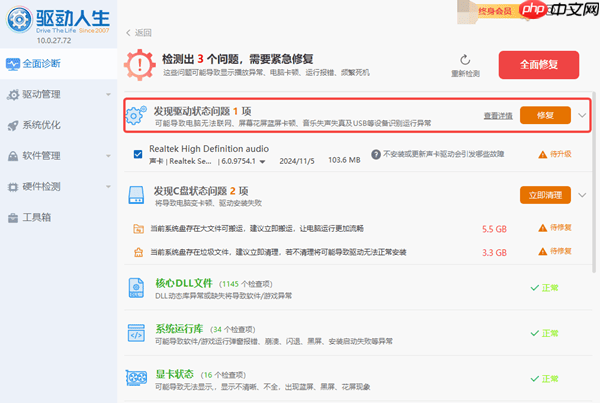The height and width of the screenshot is (403, 600).
Task: Click the 终身会员 membership badge
Action: click(495, 11)
